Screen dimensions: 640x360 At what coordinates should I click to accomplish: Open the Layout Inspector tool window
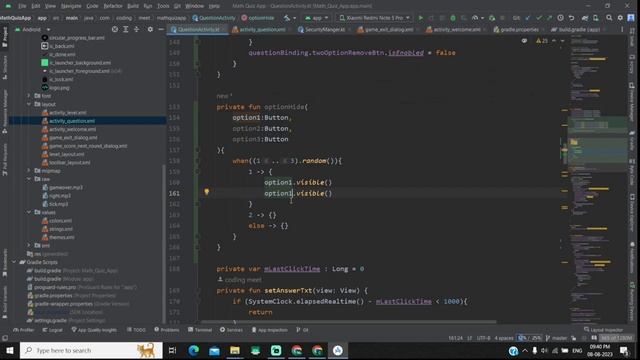(x=603, y=330)
